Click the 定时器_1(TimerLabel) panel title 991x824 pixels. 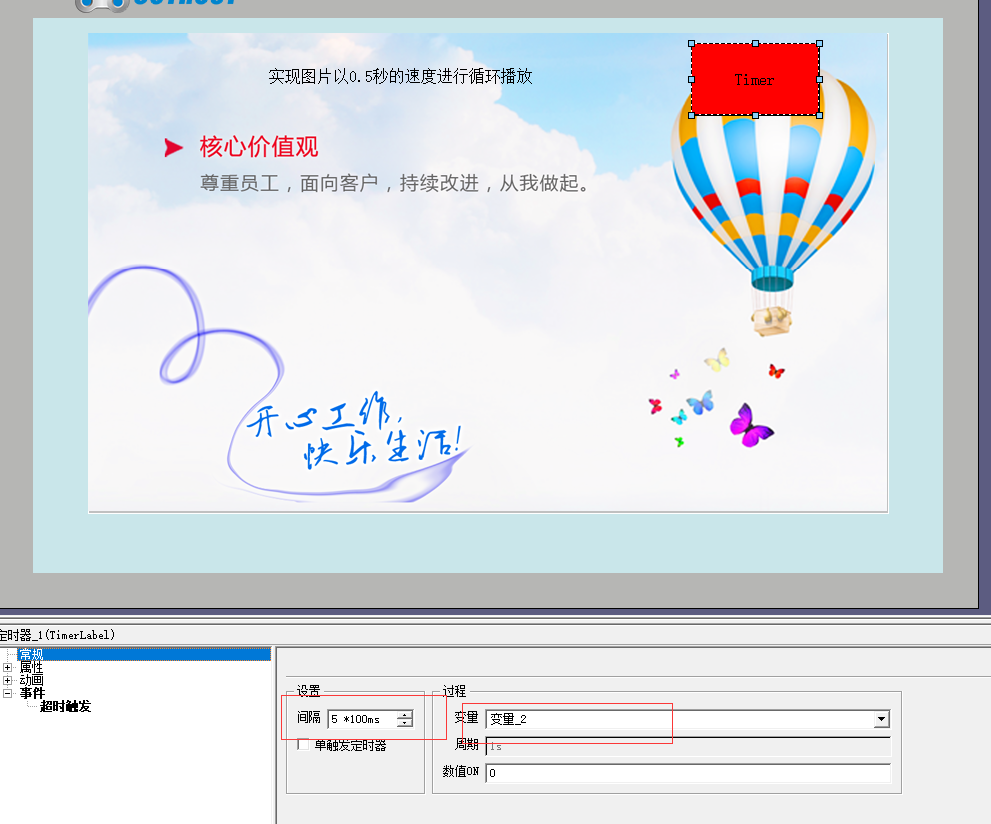click(x=58, y=635)
